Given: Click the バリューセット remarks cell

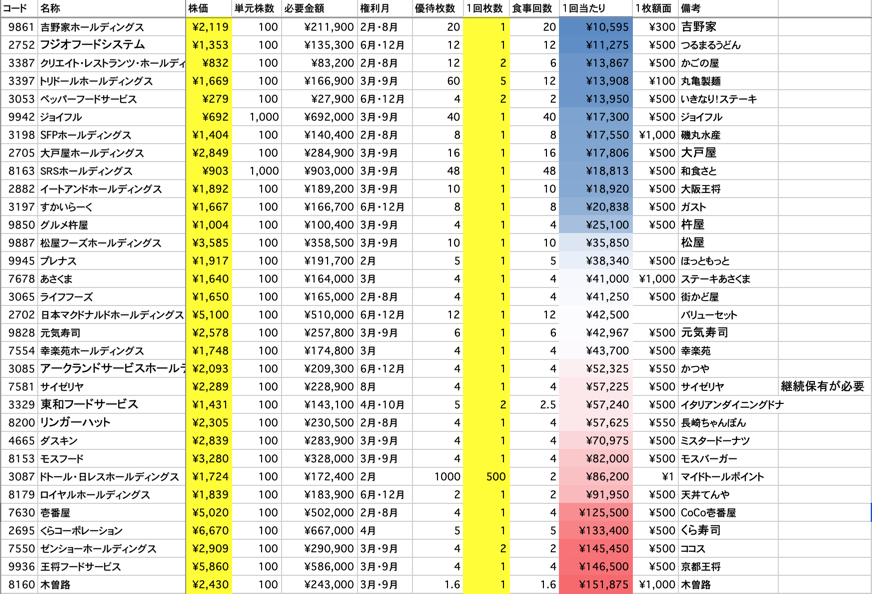Looking at the screenshot, I should click(x=728, y=315).
